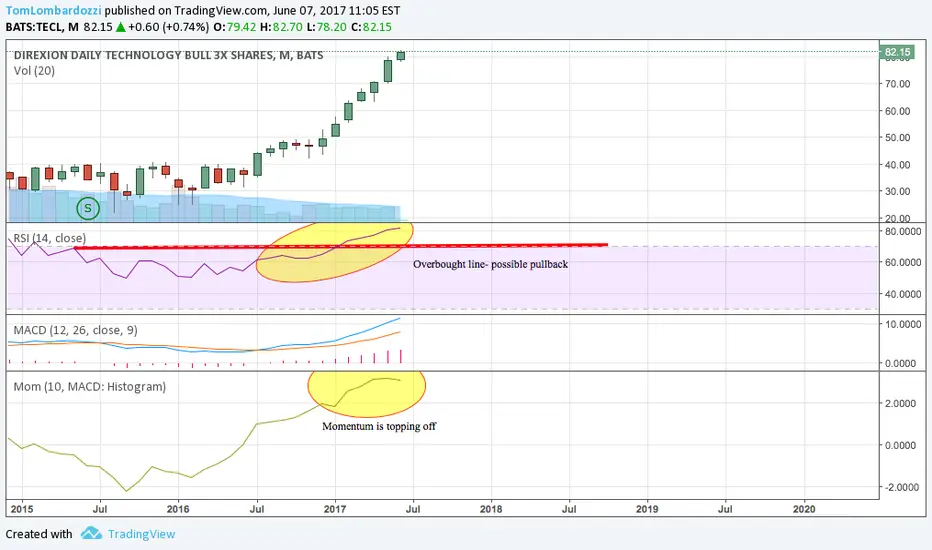The image size is (932, 550).
Task: Open the TomLombardozzi author link
Action: click(x=53, y=11)
